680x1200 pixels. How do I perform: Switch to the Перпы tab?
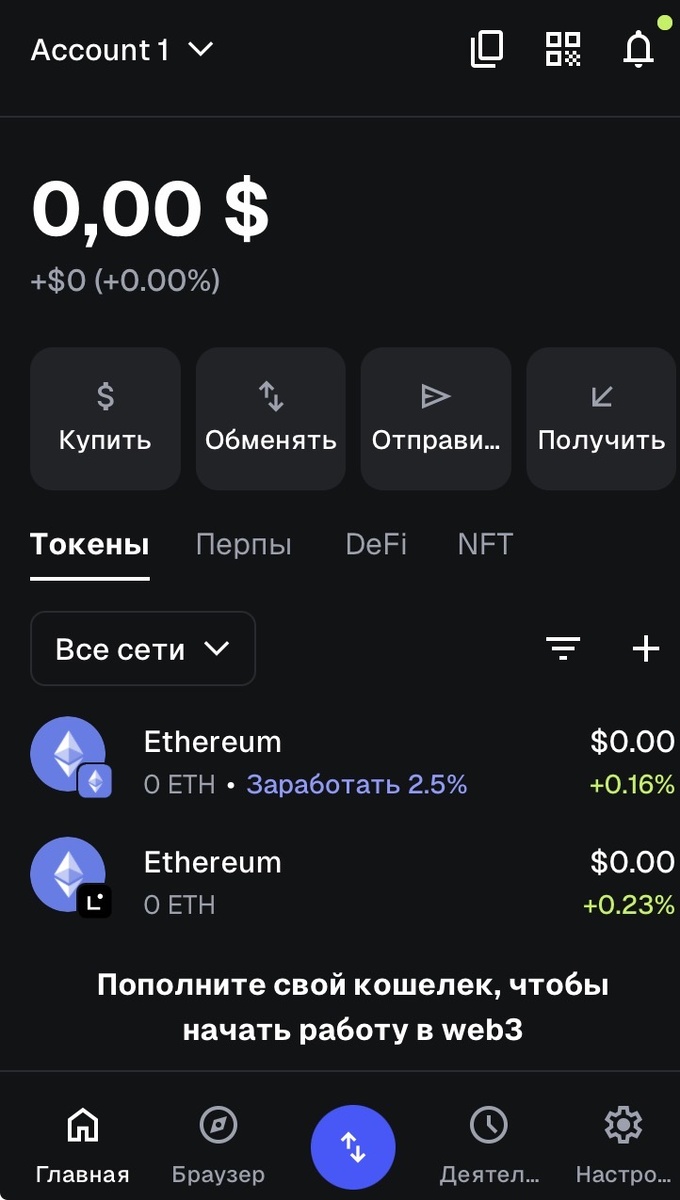click(x=244, y=545)
